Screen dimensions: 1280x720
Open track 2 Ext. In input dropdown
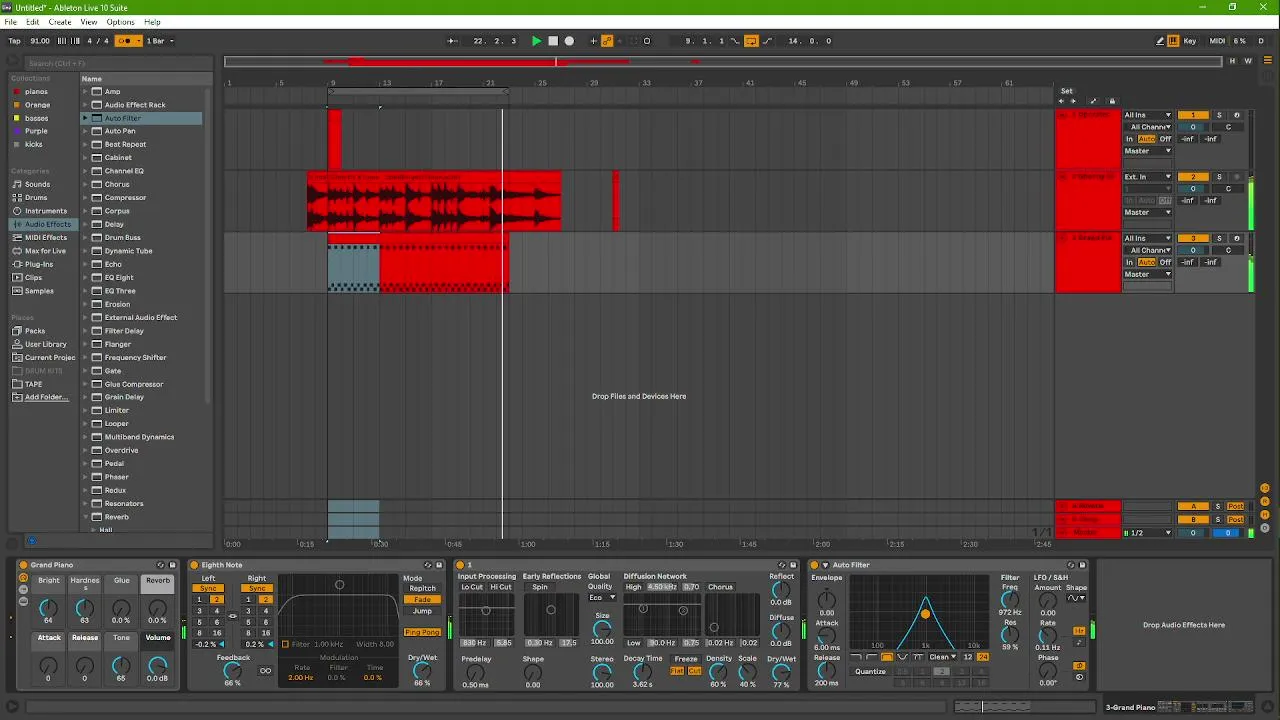[x=1147, y=177]
